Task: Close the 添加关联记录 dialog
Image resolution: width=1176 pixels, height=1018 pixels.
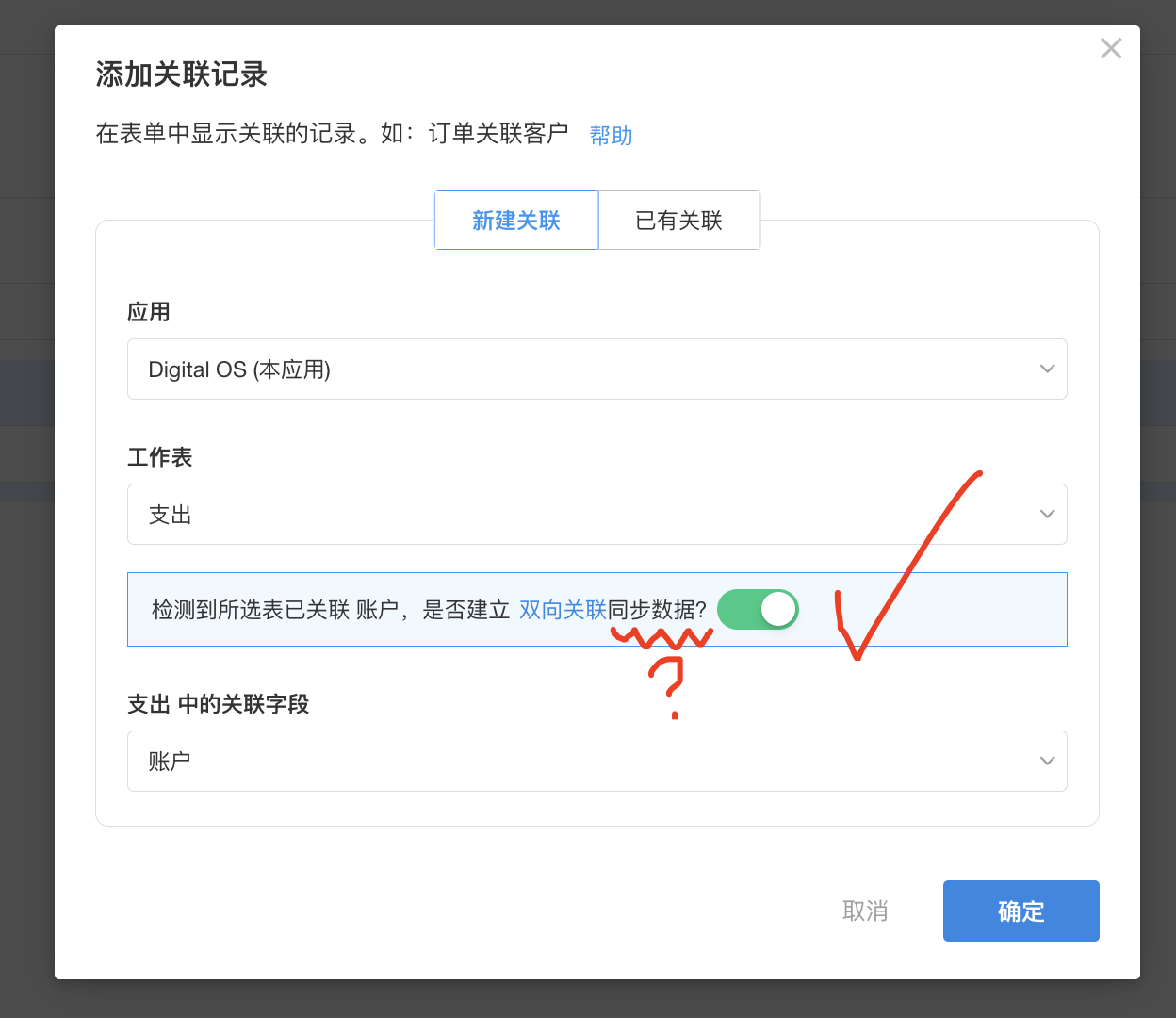Action: point(1111,48)
